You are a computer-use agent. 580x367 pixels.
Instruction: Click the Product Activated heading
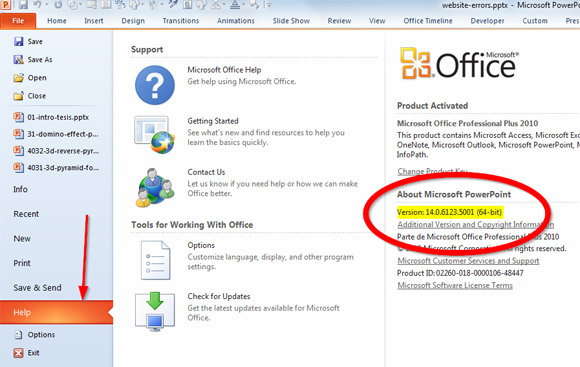432,106
